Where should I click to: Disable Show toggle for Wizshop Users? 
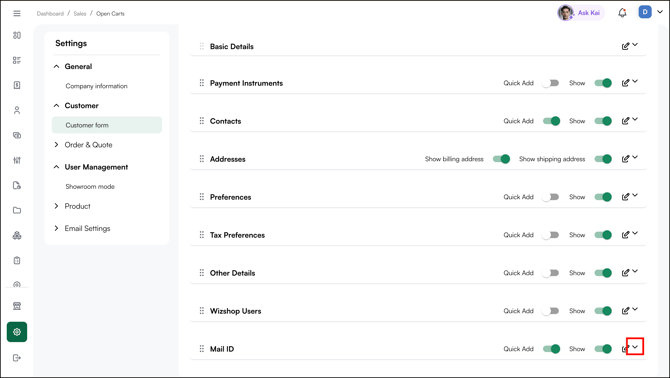tap(603, 311)
